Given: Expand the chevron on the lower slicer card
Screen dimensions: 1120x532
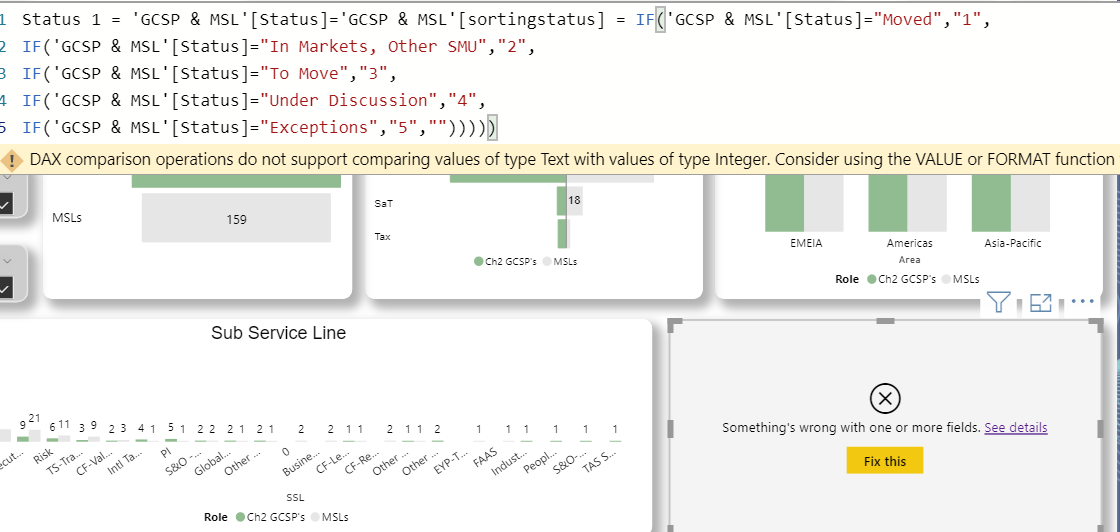Looking at the screenshot, I should (x=7, y=261).
